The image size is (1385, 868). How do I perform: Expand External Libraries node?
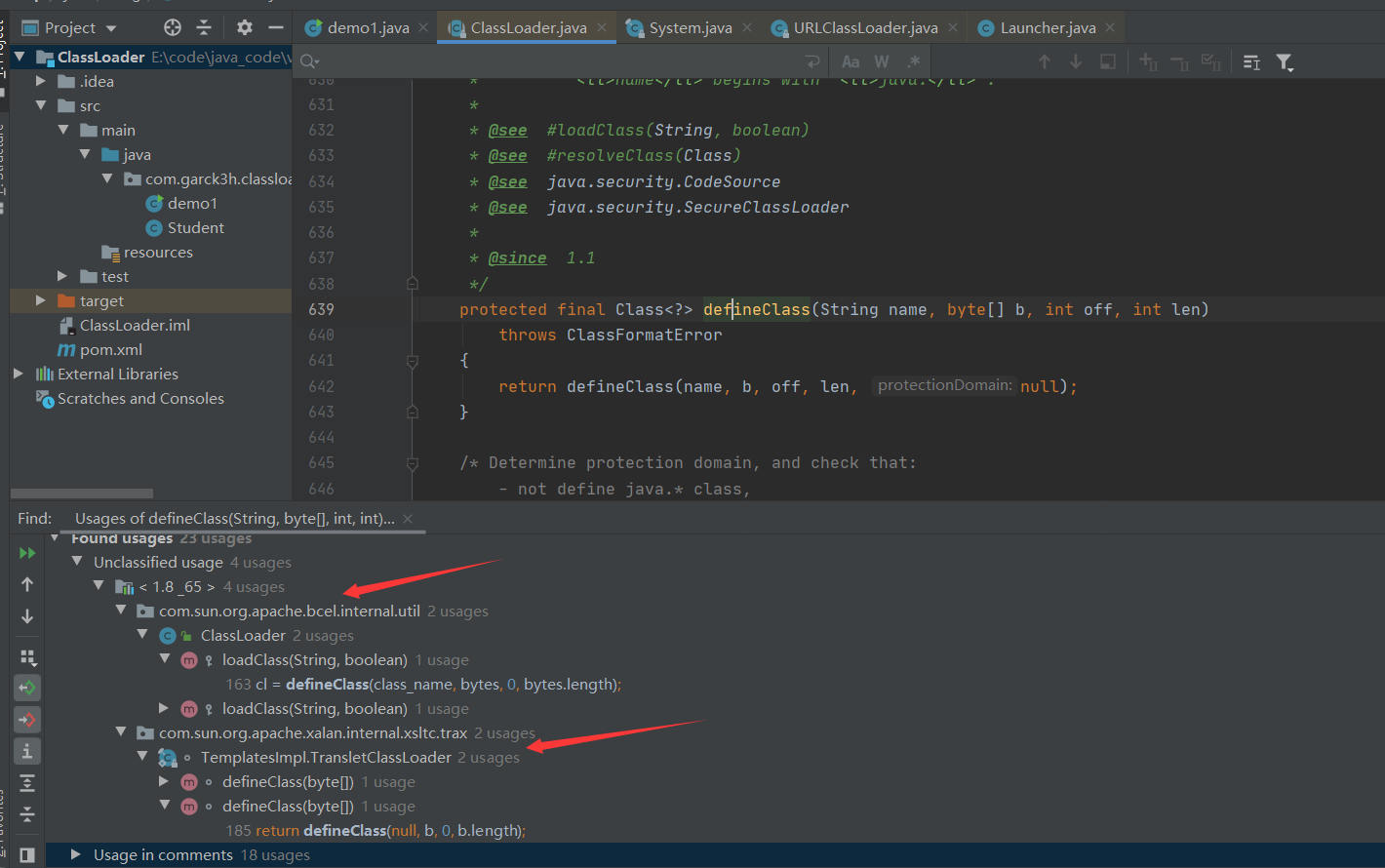19,374
